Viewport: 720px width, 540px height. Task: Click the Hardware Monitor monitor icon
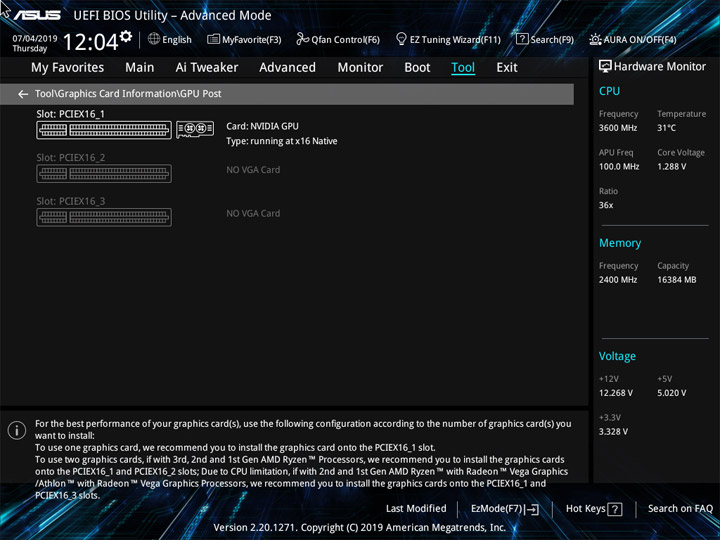[x=605, y=67]
